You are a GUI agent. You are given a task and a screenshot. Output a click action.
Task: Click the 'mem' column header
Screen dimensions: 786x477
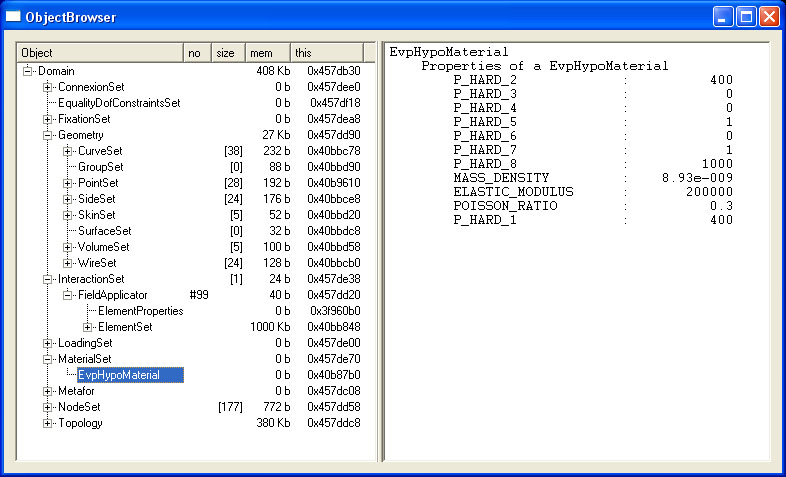pyautogui.click(x=268, y=53)
